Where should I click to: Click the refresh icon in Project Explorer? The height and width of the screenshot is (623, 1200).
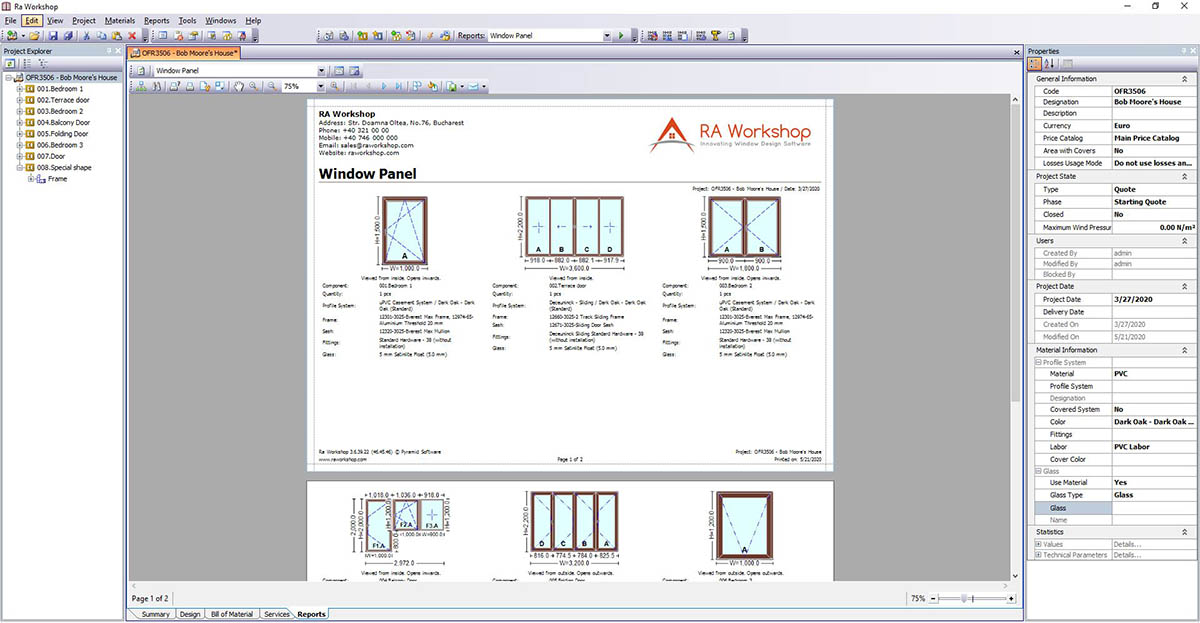pos(10,63)
